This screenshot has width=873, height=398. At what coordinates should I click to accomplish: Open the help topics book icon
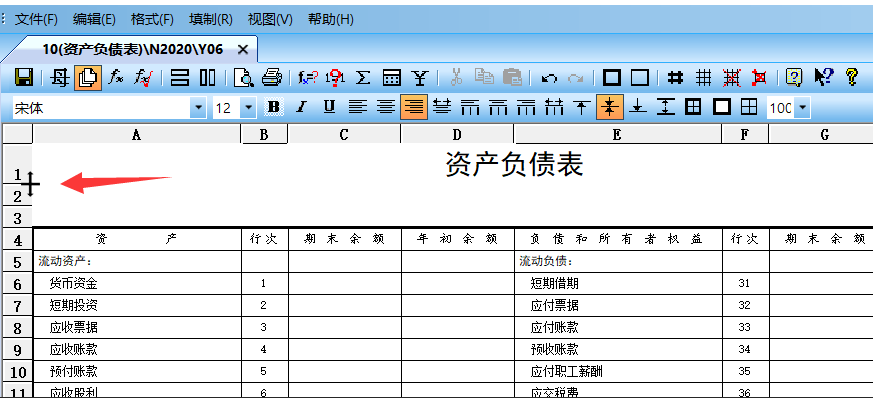[794, 78]
